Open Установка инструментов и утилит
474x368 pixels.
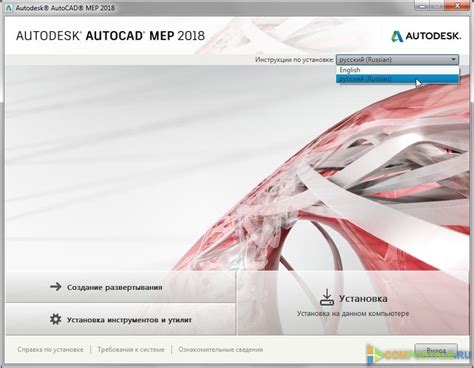[x=121, y=319]
